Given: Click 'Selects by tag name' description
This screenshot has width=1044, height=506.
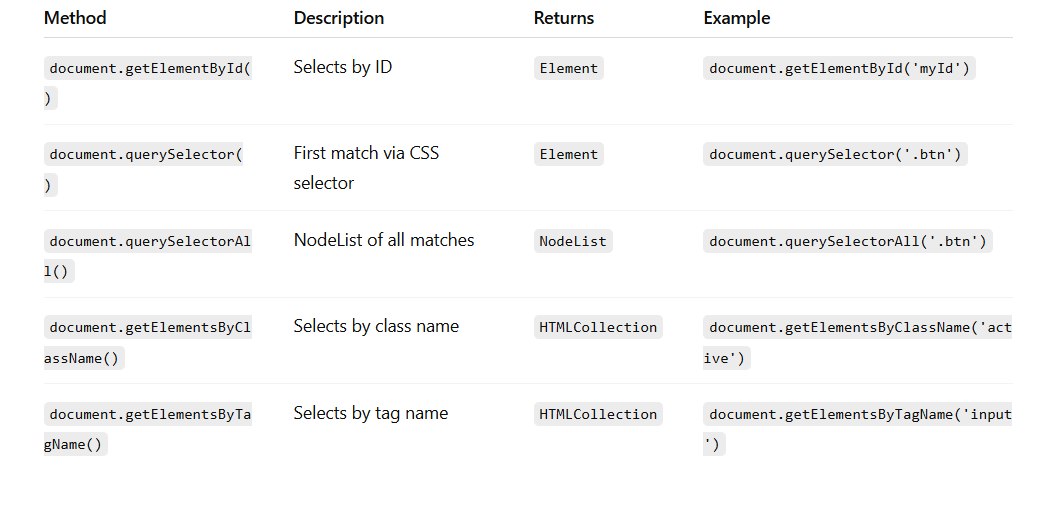Looking at the screenshot, I should point(371,413).
